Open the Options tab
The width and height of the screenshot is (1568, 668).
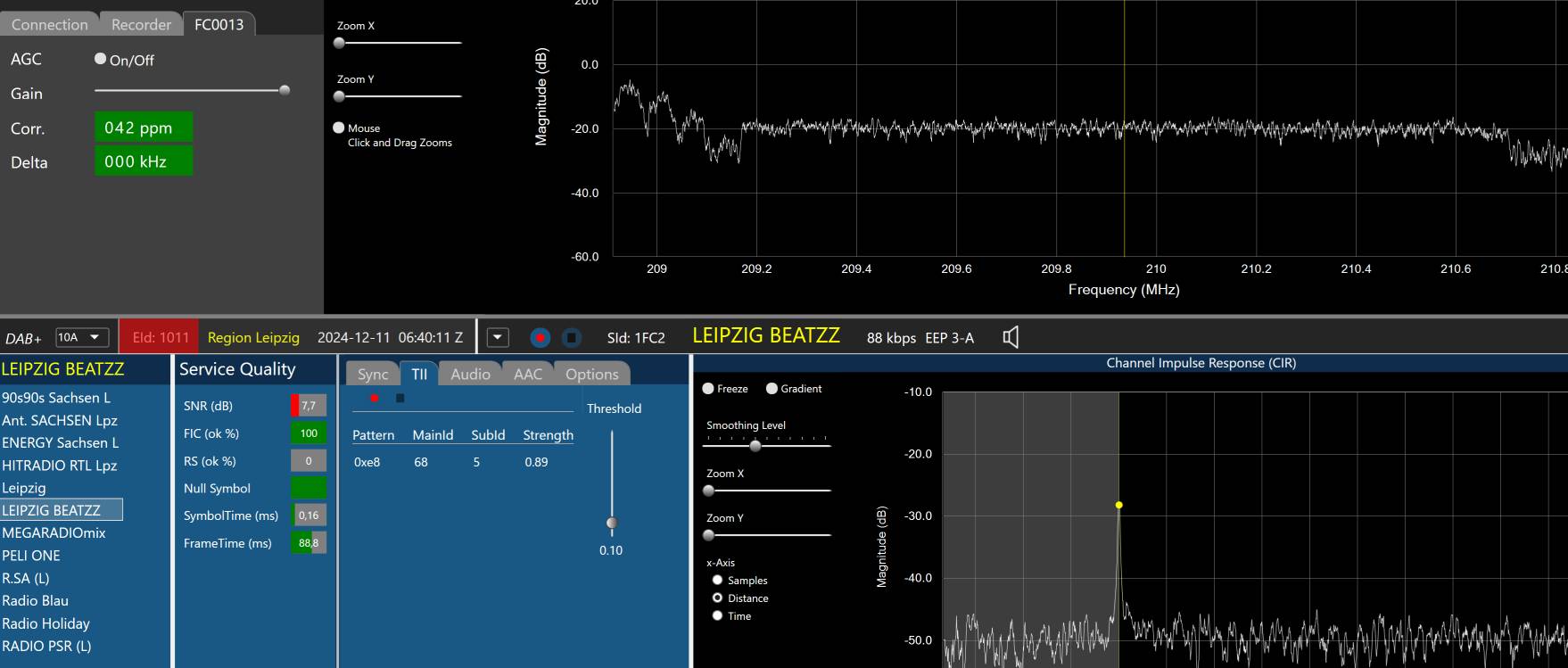point(591,375)
